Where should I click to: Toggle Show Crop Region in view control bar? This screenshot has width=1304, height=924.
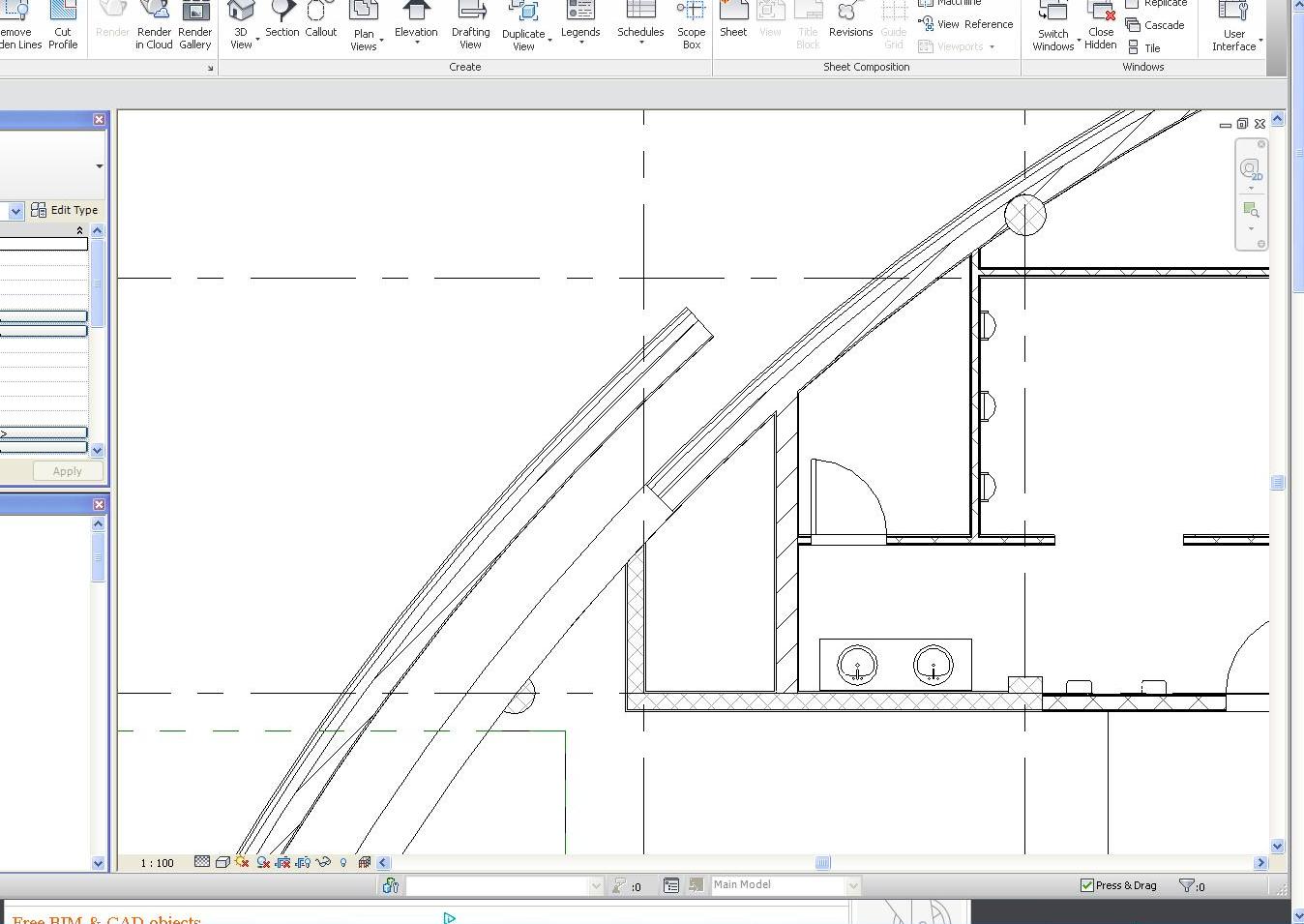click(x=303, y=862)
